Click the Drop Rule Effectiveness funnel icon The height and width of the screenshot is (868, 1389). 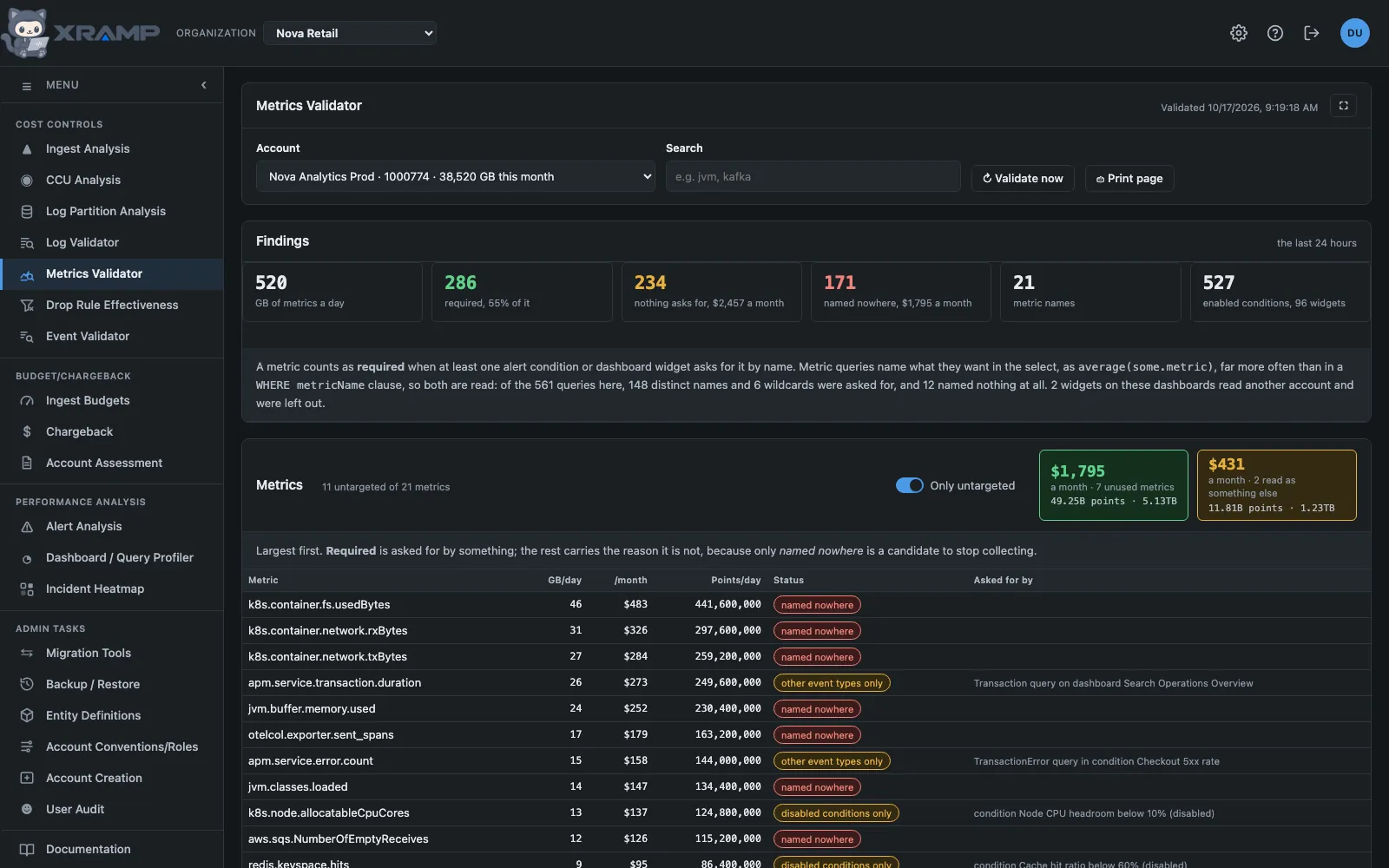[x=27, y=306]
